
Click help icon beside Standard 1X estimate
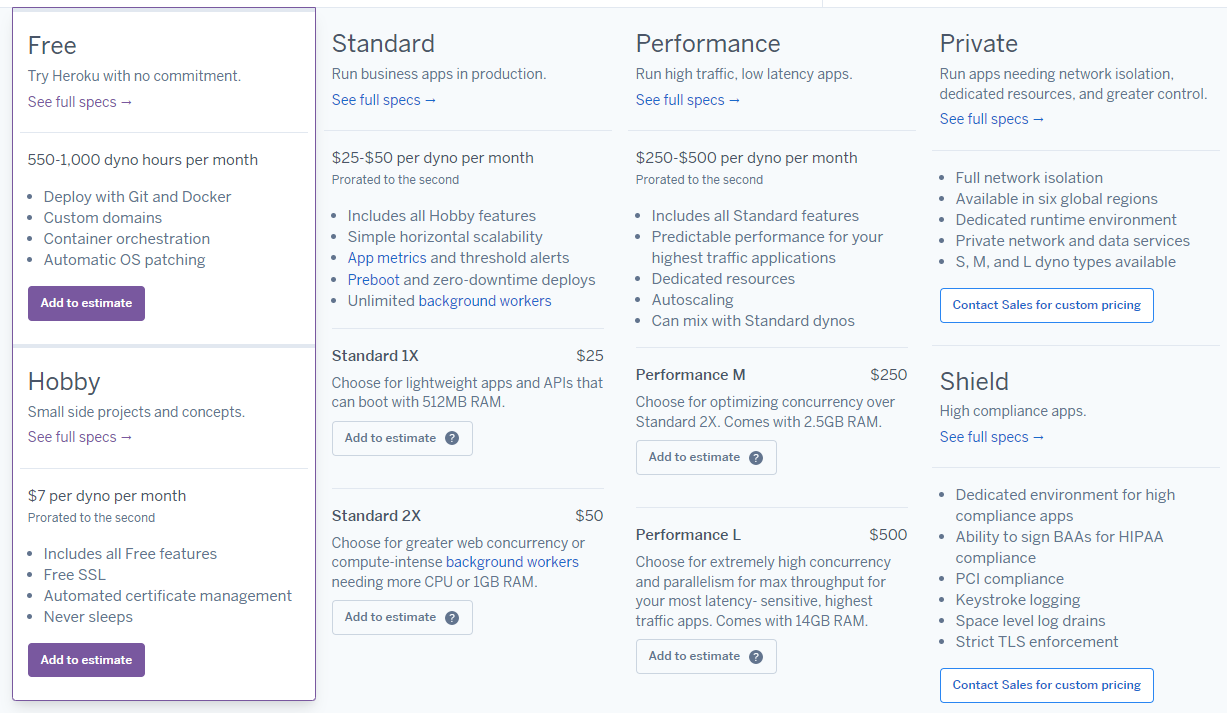(x=452, y=438)
